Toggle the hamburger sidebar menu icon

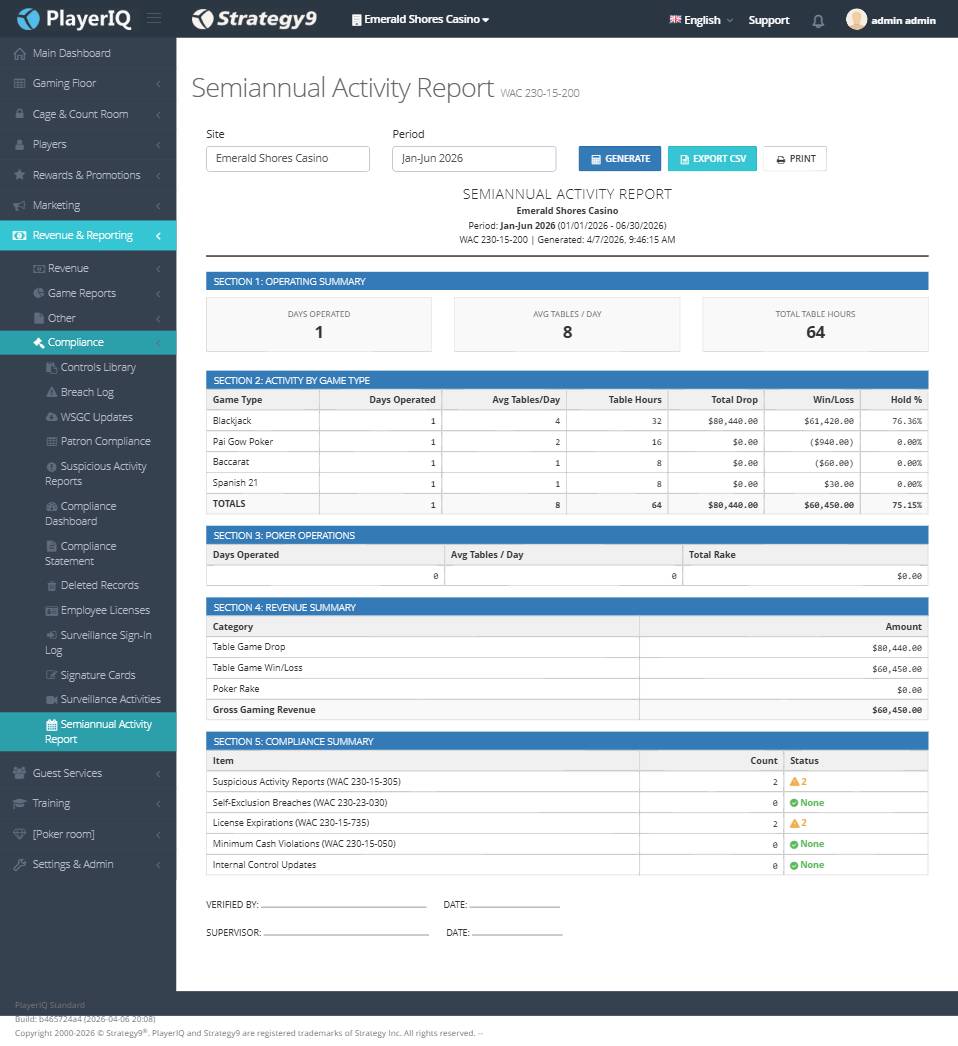[x=154, y=18]
